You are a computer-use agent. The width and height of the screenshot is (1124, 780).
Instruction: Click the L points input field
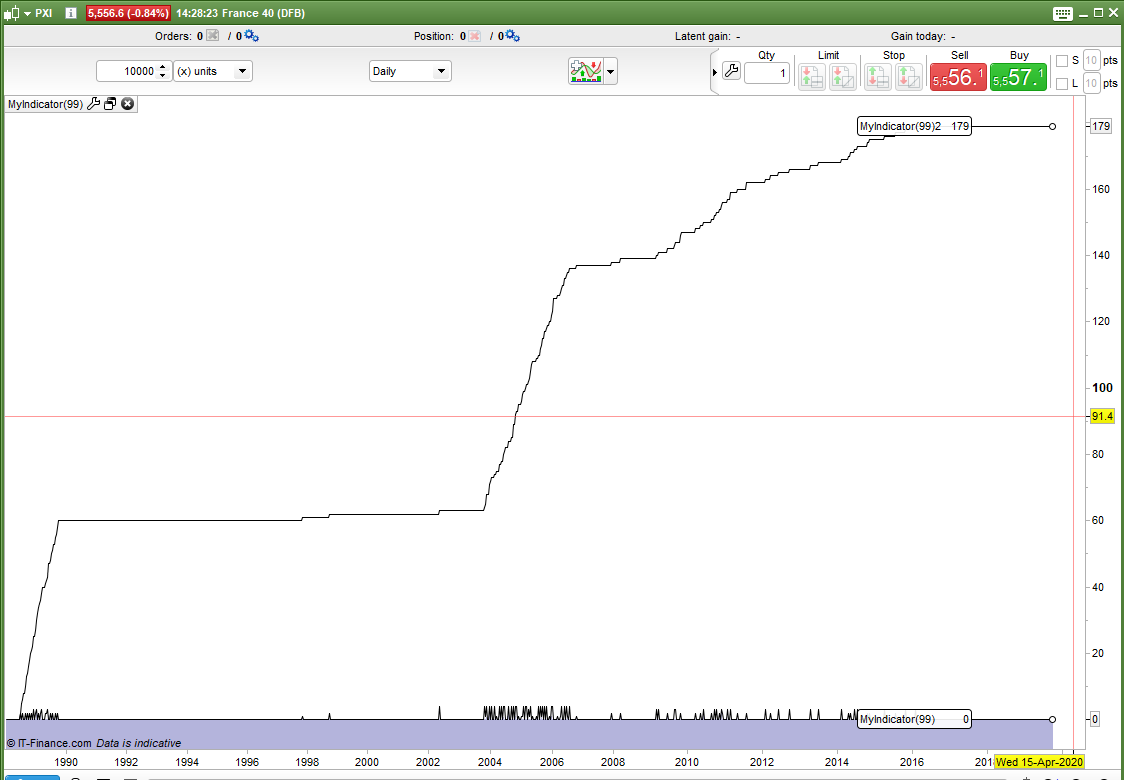point(1091,84)
